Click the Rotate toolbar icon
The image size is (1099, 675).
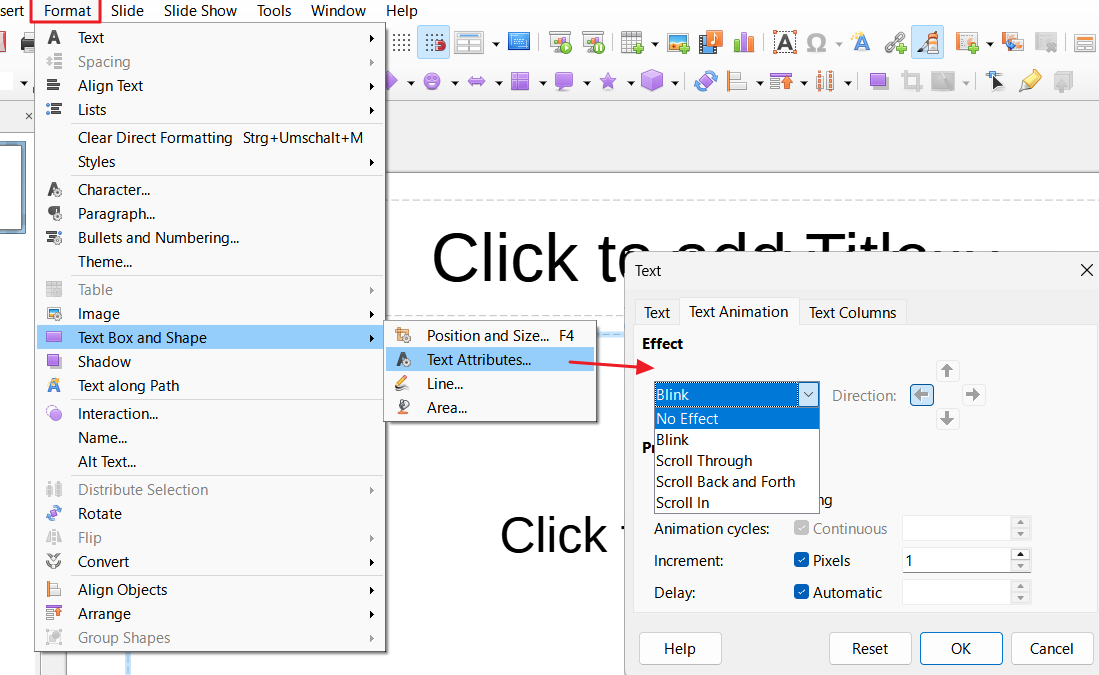point(706,81)
